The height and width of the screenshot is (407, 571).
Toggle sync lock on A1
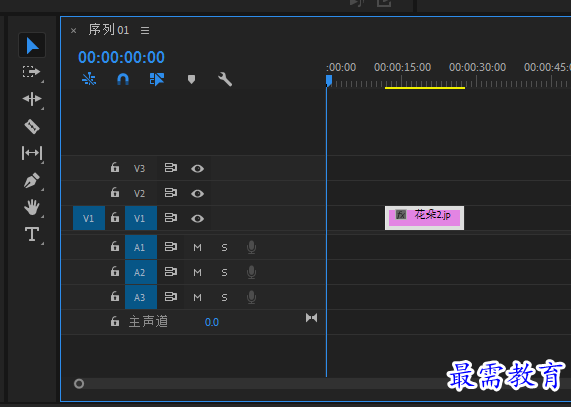[170, 246]
